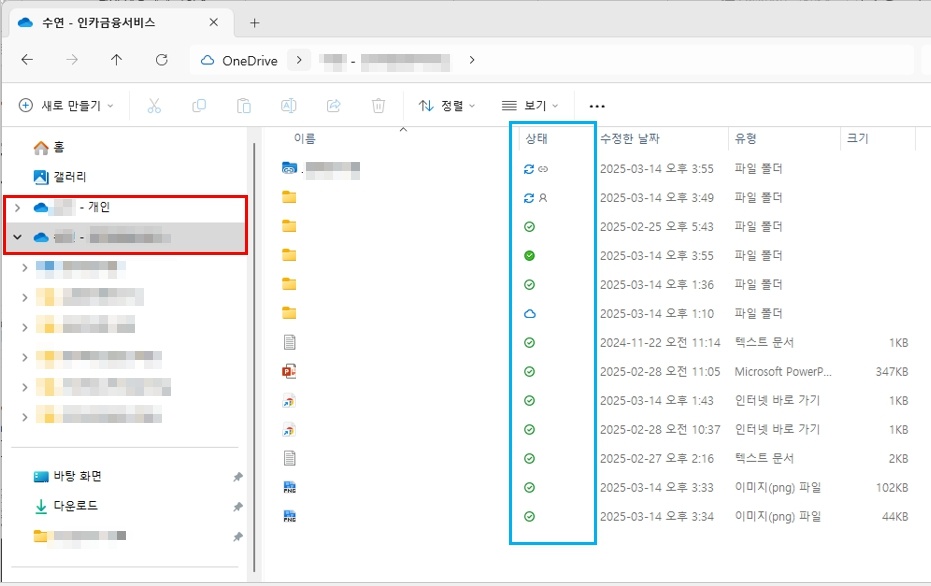
Task: Click the chevron at end of address path
Action: point(471,60)
